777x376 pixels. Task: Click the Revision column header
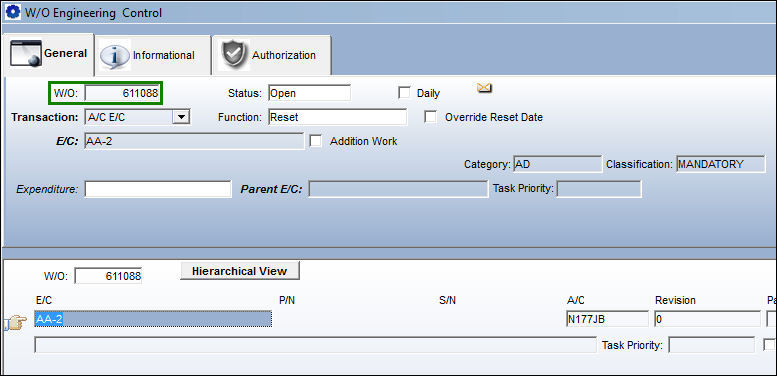(x=675, y=300)
